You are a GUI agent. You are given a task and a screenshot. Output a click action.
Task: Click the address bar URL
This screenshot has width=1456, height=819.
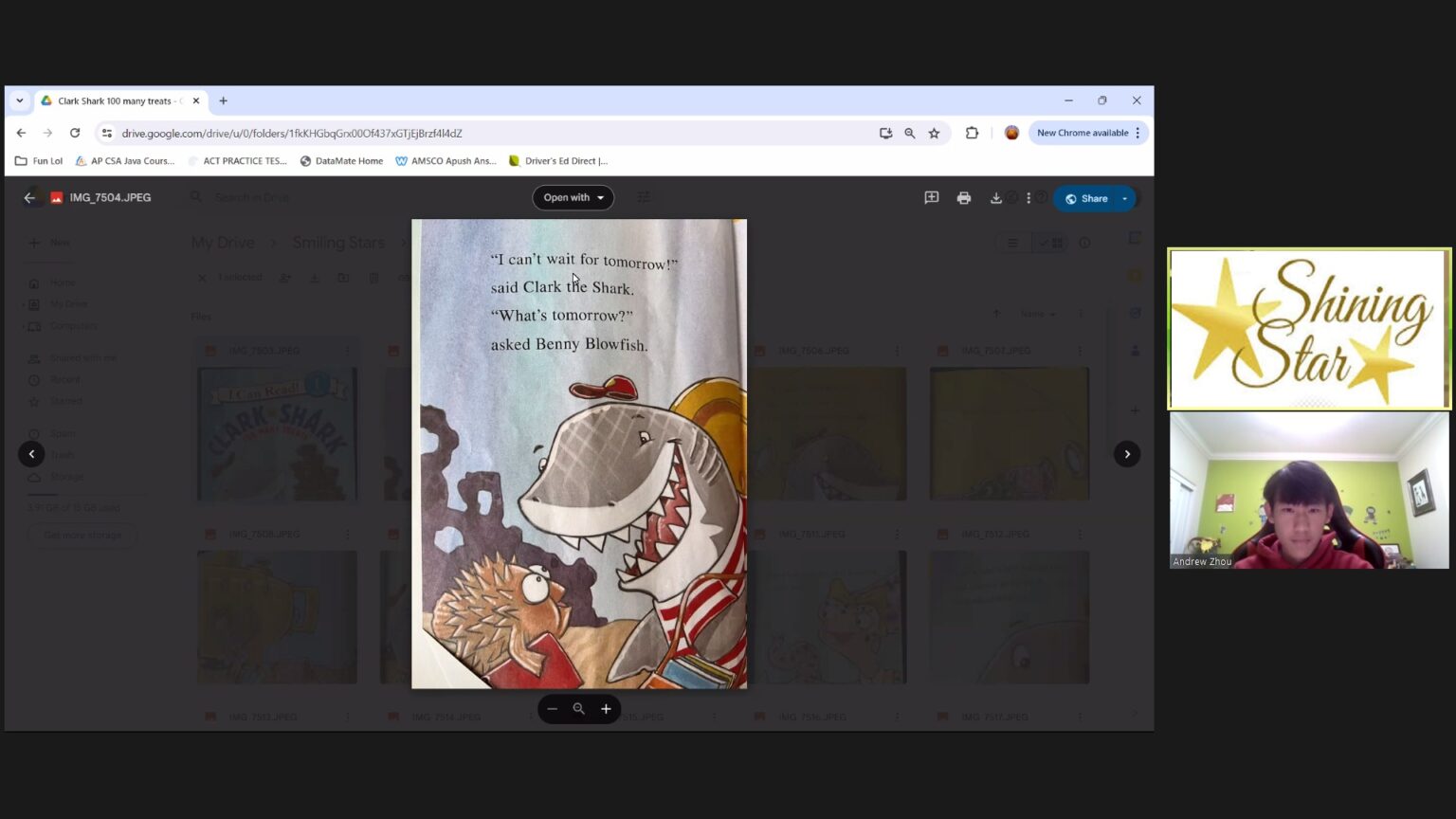(x=292, y=134)
